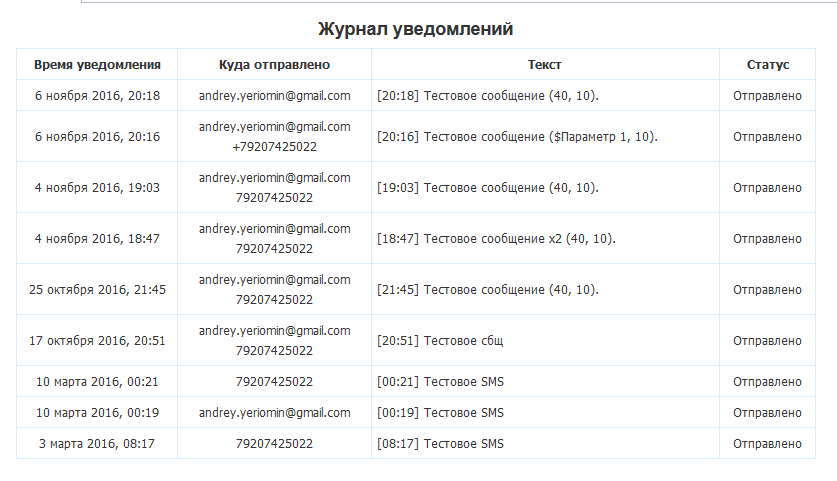
Task: Click the Куда отправлено column header
Action: coord(274,65)
